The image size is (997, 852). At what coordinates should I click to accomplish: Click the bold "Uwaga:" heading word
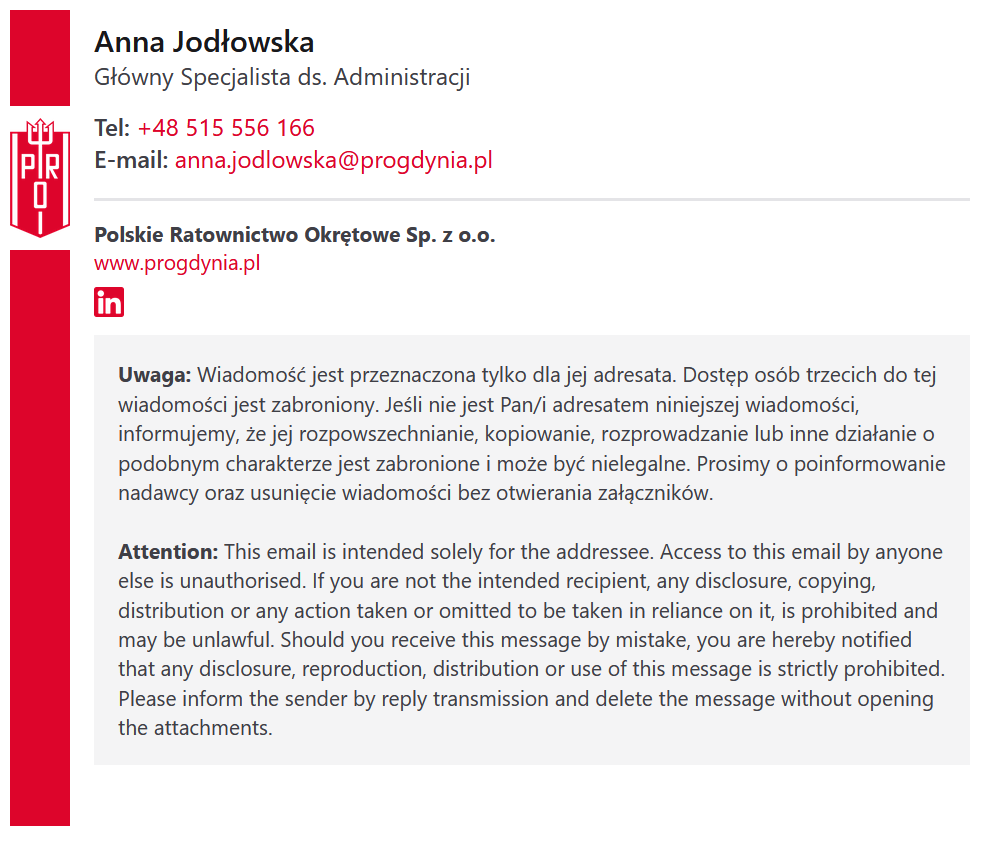pos(154,376)
